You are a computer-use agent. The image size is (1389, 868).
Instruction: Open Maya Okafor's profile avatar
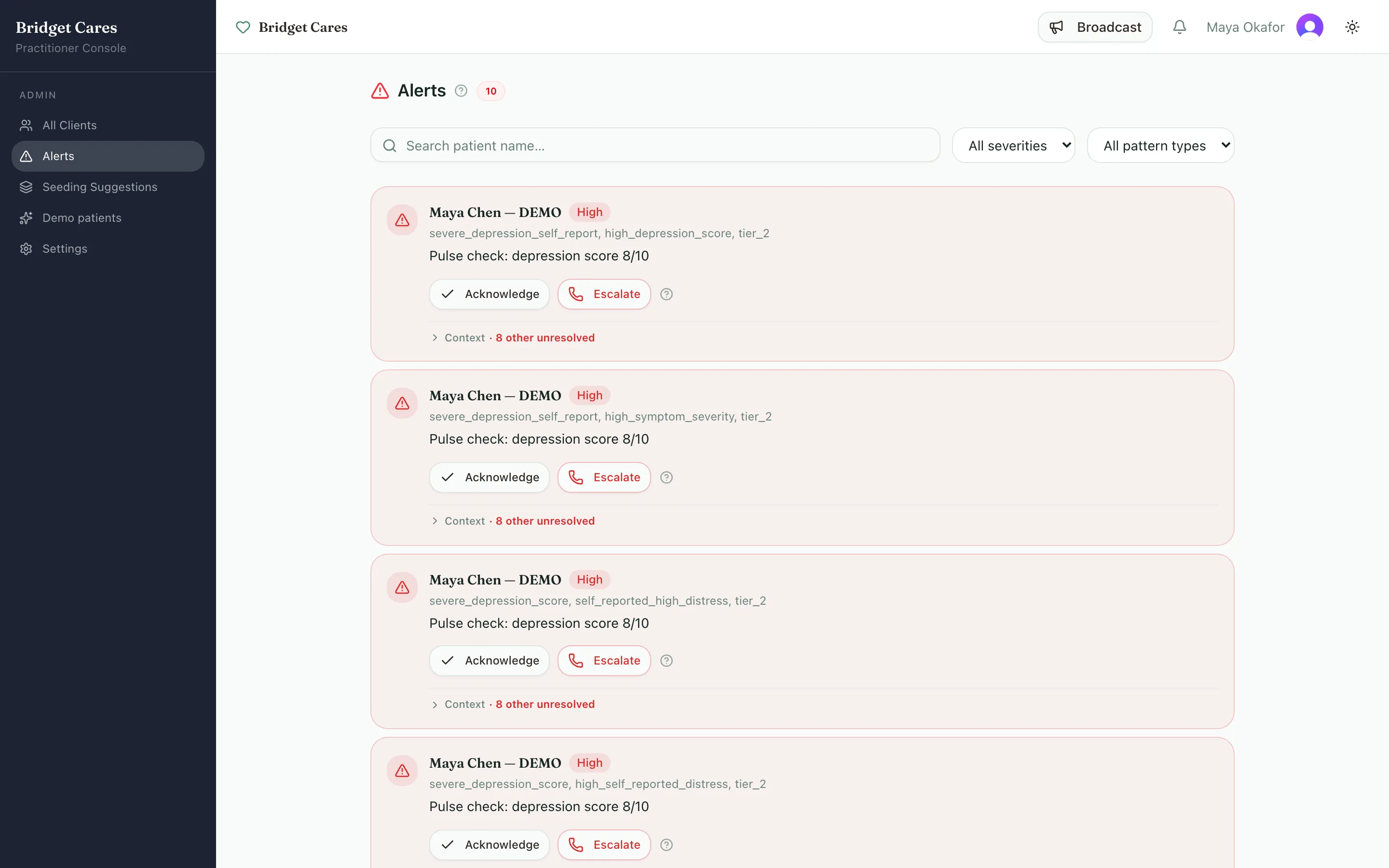click(1309, 27)
